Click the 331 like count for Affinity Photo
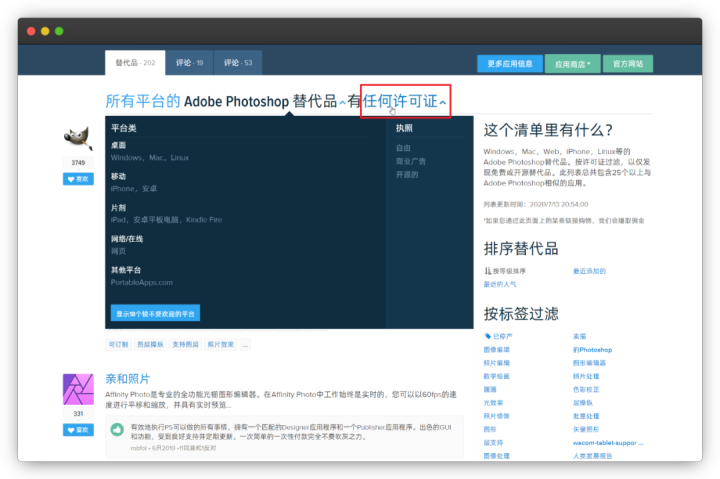 (x=78, y=414)
